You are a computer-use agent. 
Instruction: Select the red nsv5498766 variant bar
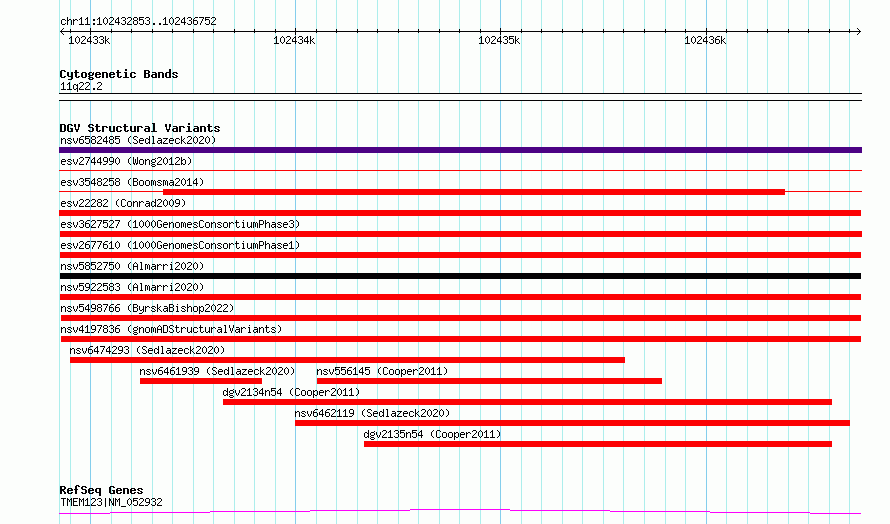click(x=460, y=318)
